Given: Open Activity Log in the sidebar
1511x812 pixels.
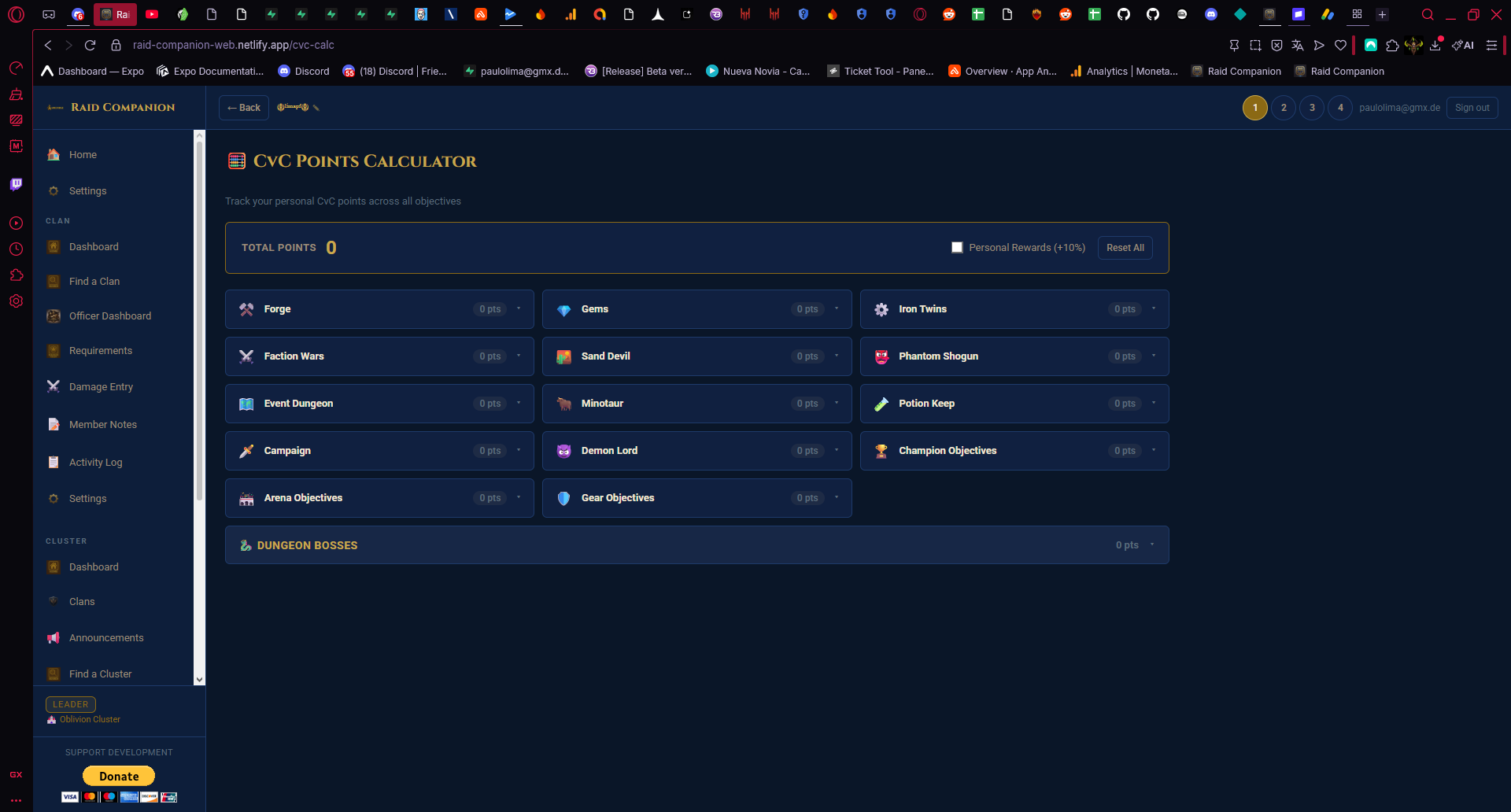Looking at the screenshot, I should click(96, 462).
